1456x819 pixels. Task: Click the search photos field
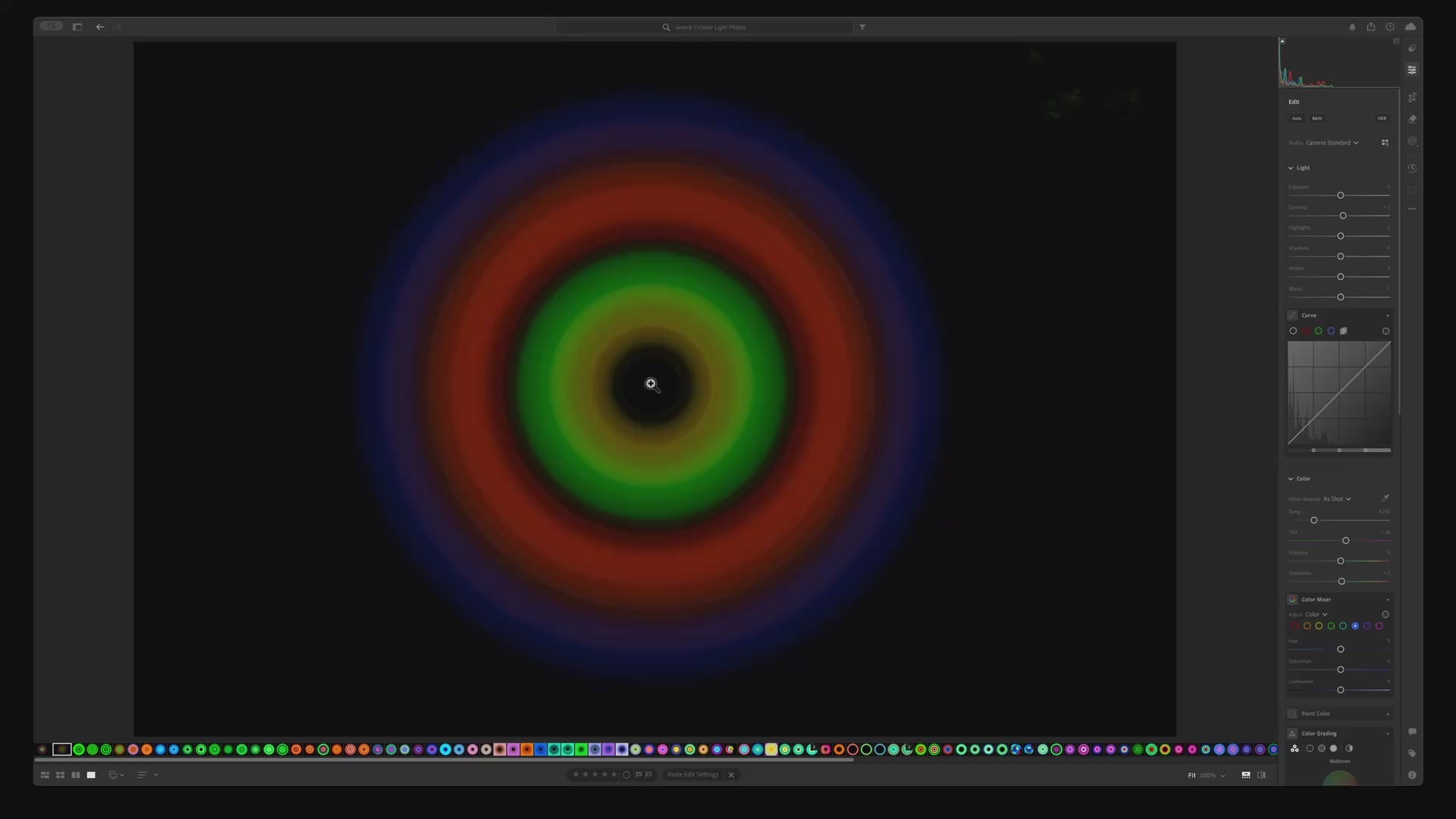(x=710, y=27)
